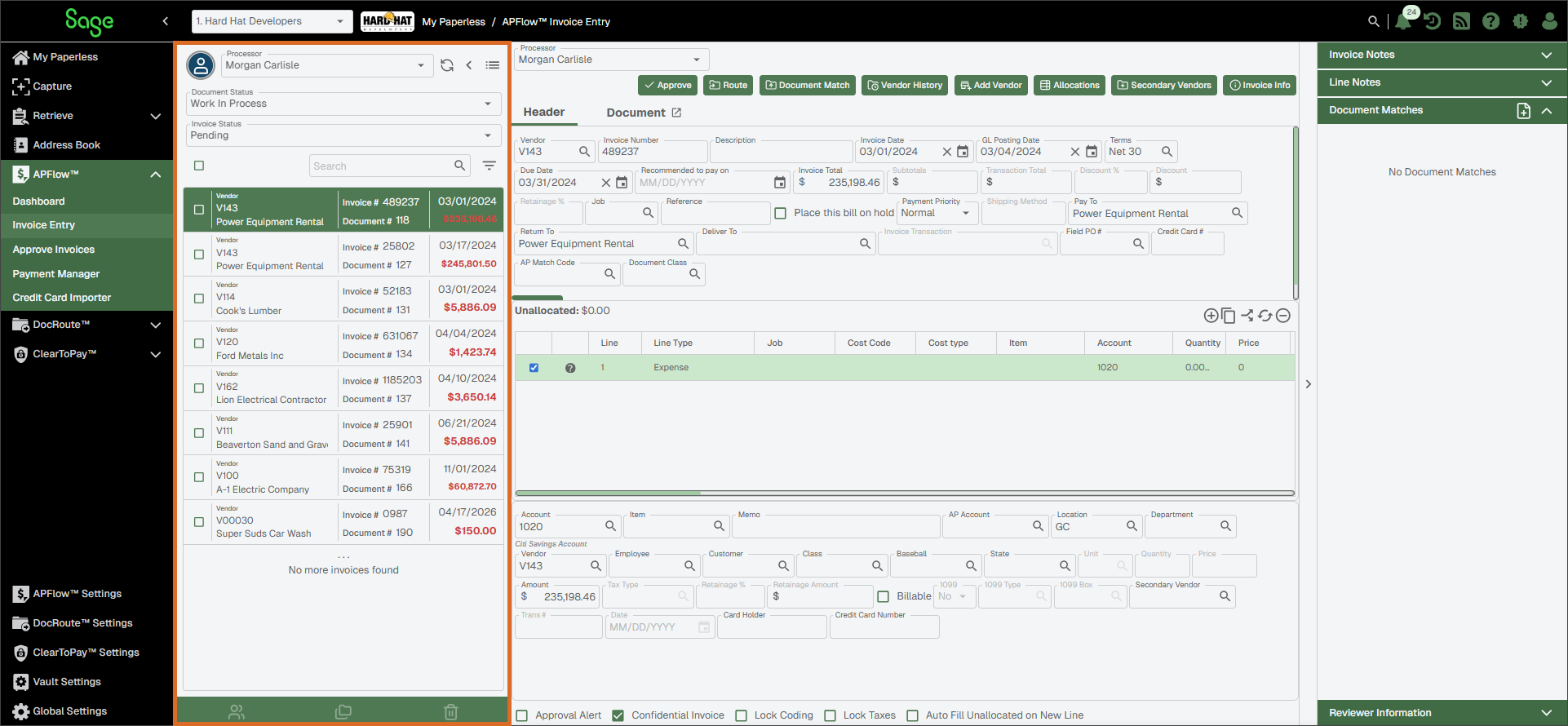Check the box for invoice 25802
This screenshot has width=1568, height=726.
click(x=199, y=255)
